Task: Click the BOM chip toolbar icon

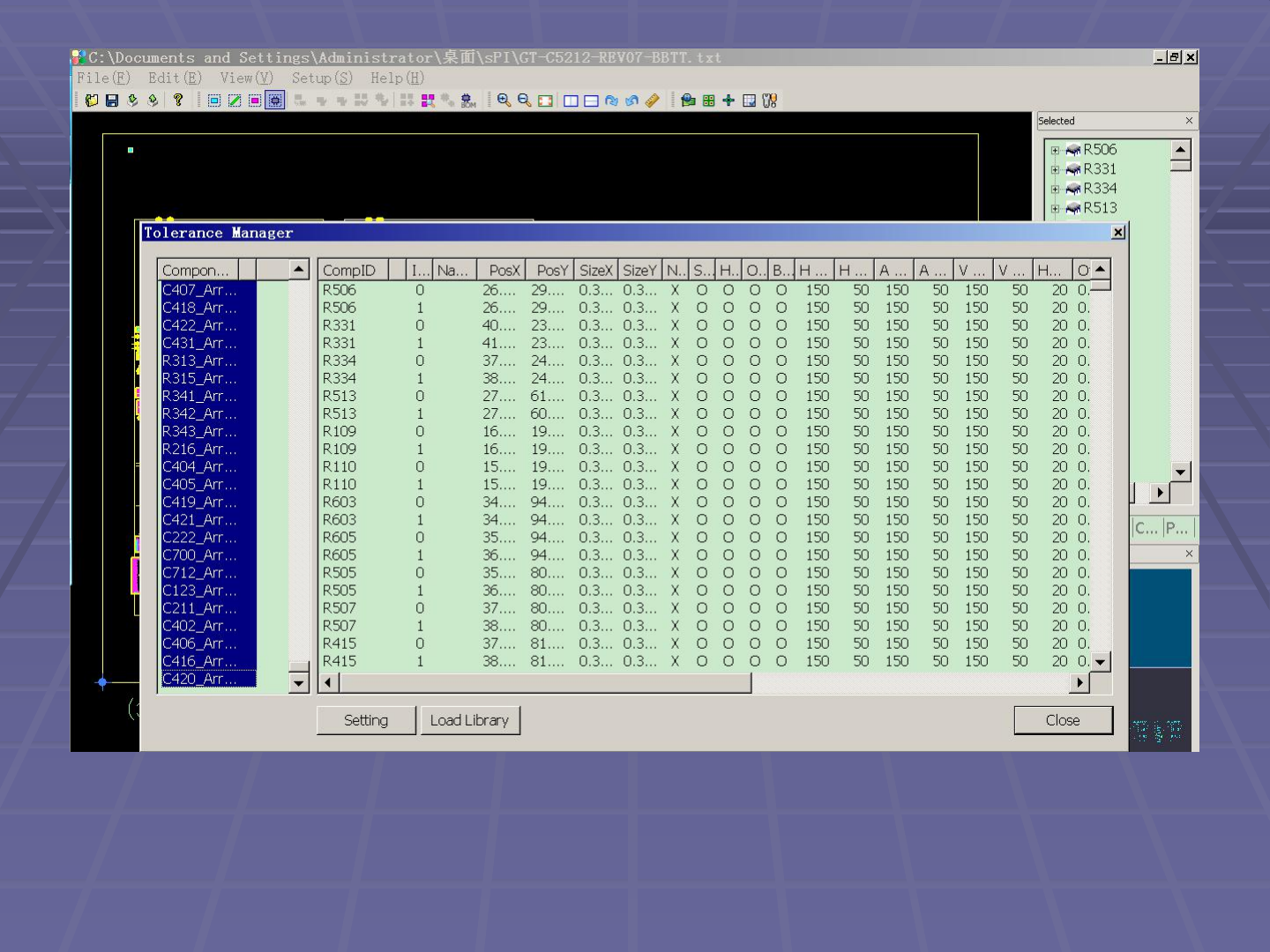Action: pos(468,100)
